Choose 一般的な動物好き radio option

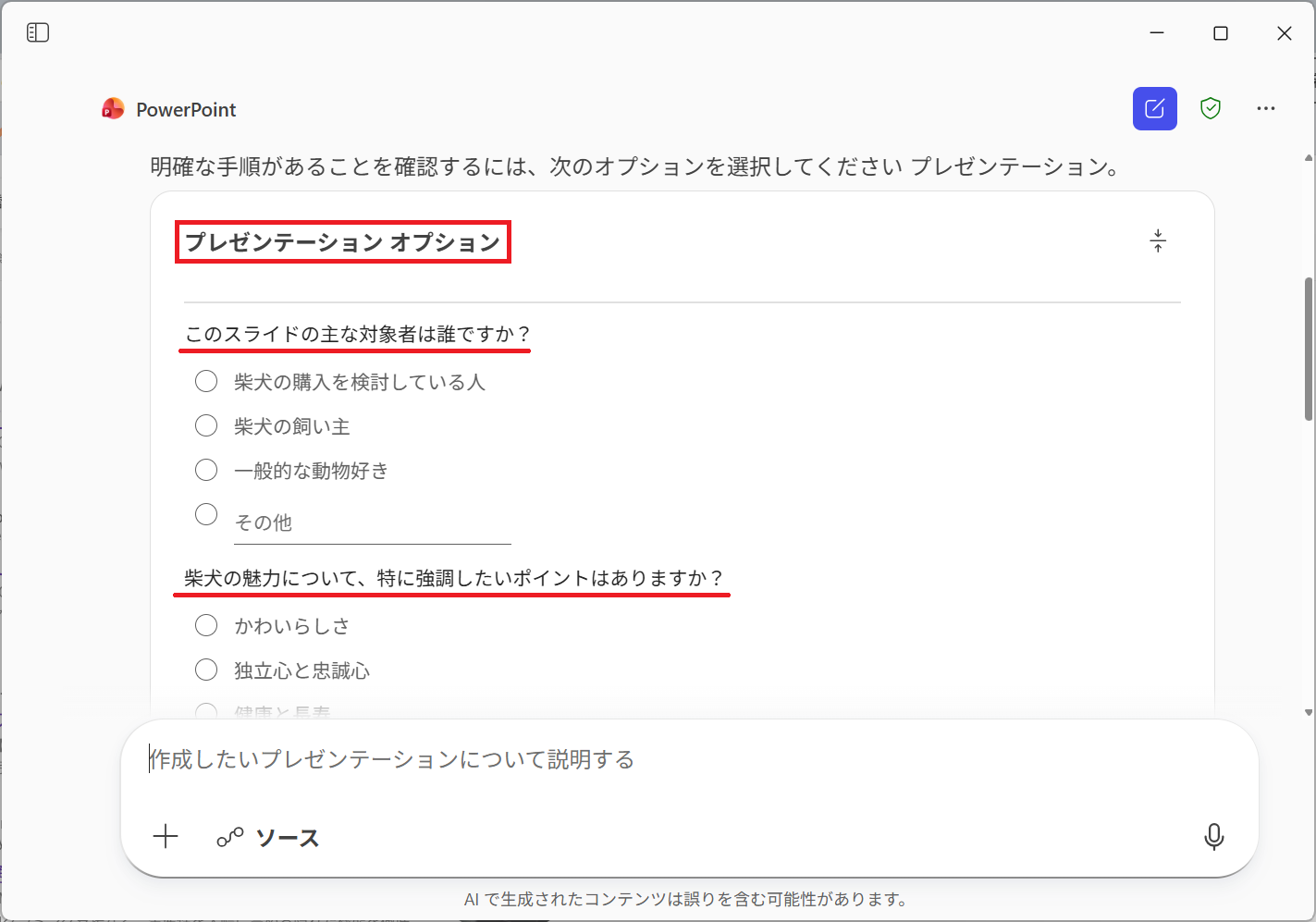206,470
